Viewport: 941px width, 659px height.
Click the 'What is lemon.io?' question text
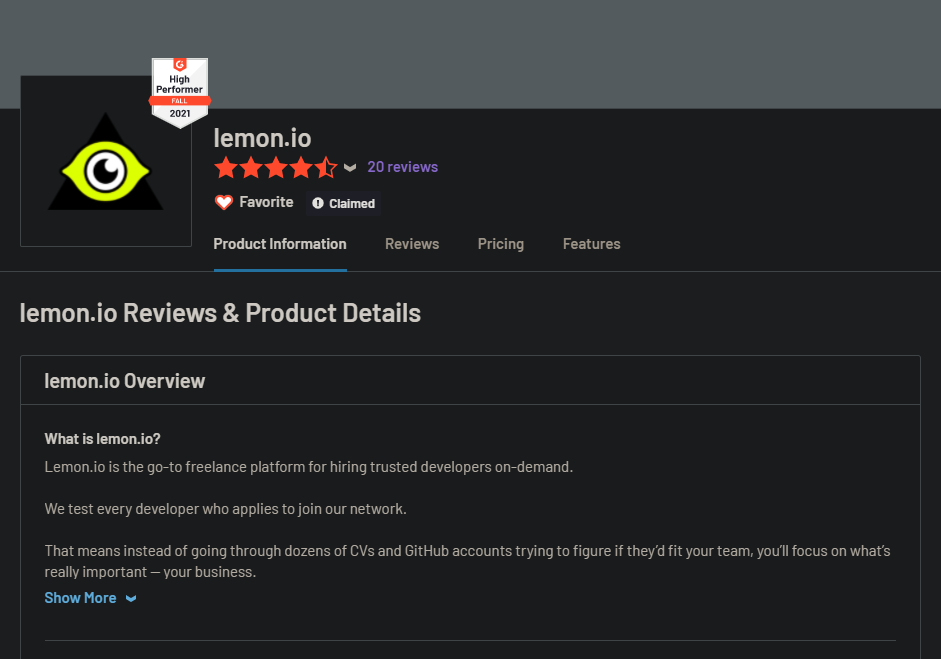103,439
